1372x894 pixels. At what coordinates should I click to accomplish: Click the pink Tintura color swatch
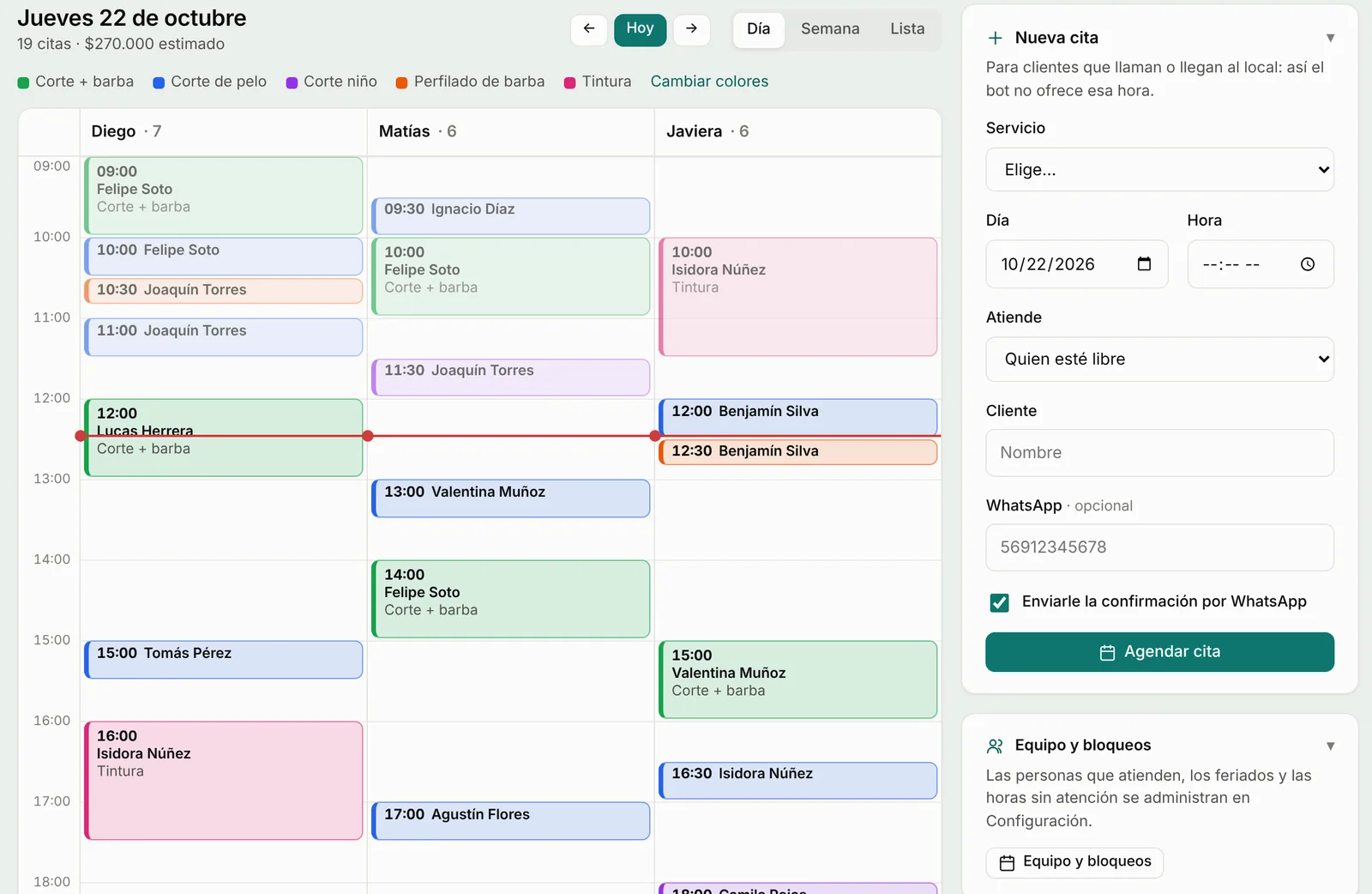coord(569,83)
